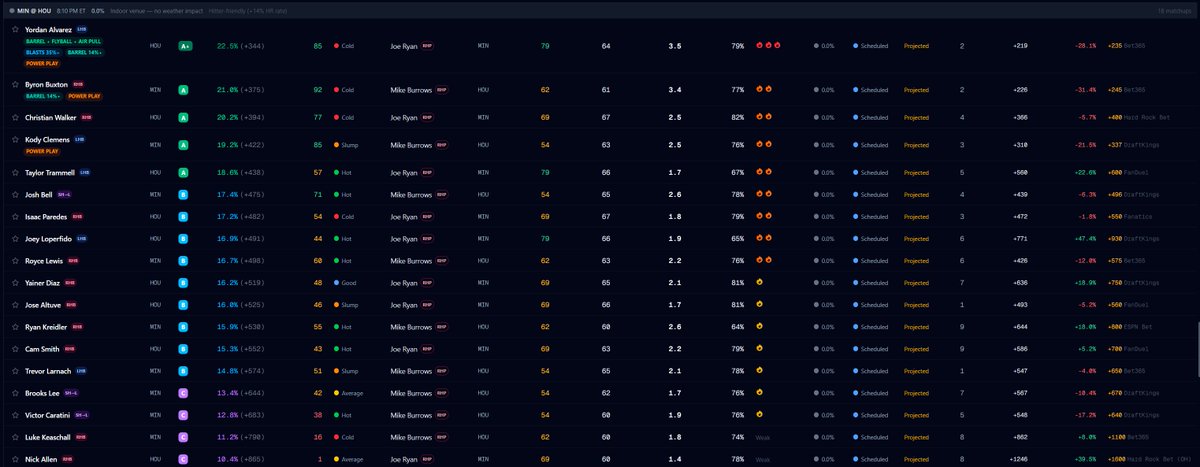Click the 22.5% (+344) probability for Alvarez
Viewport: 1200px width, 467px height.
point(241,46)
